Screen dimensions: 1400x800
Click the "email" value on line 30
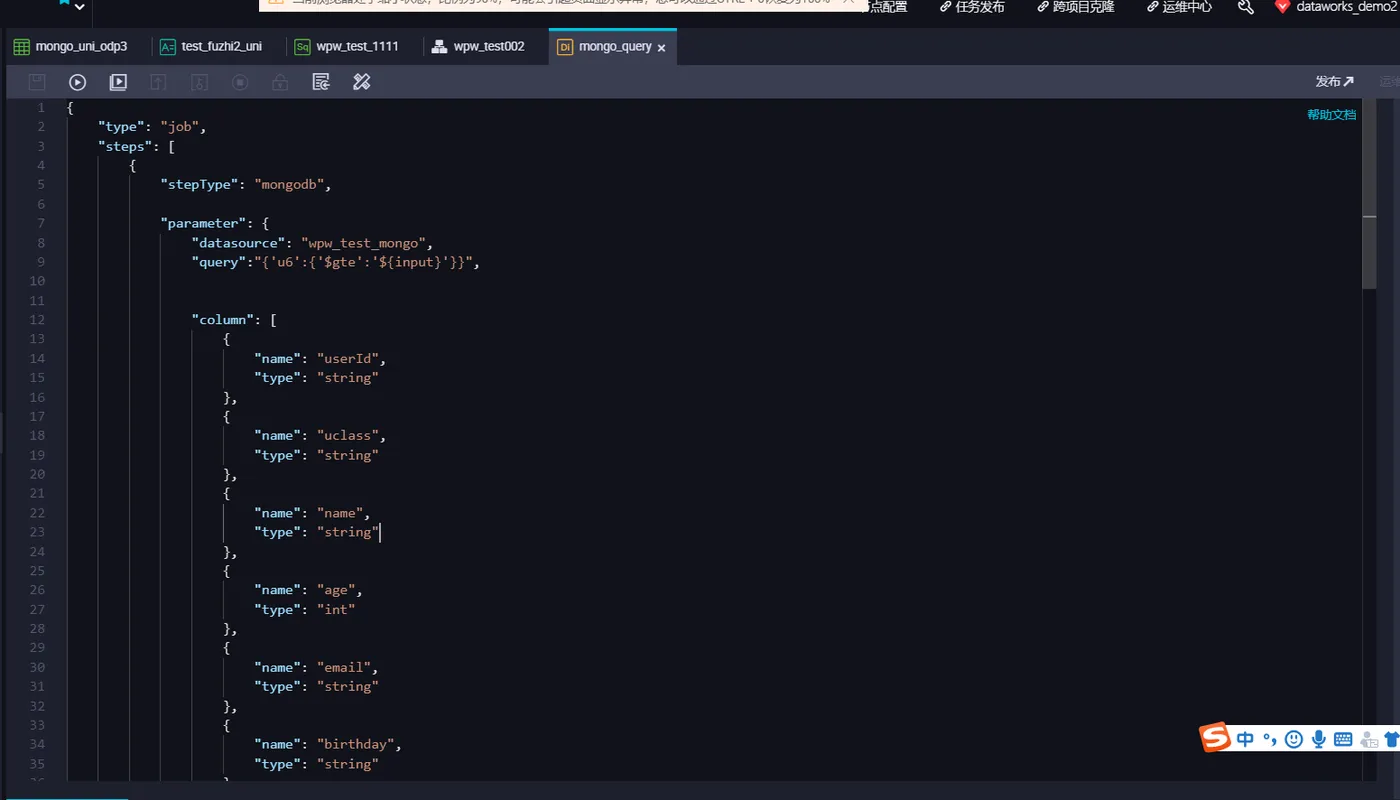pyautogui.click(x=344, y=667)
